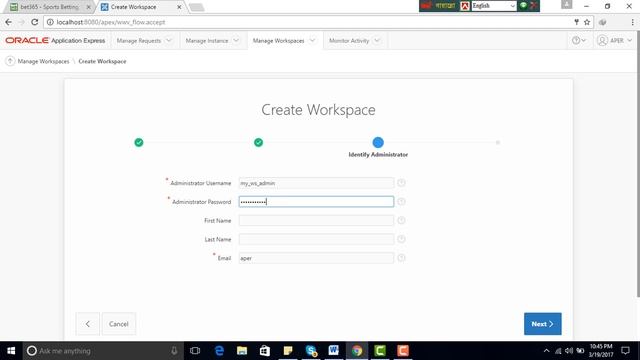Click the volume icon in tray
The width and height of the screenshot is (640, 360).
(569, 351)
